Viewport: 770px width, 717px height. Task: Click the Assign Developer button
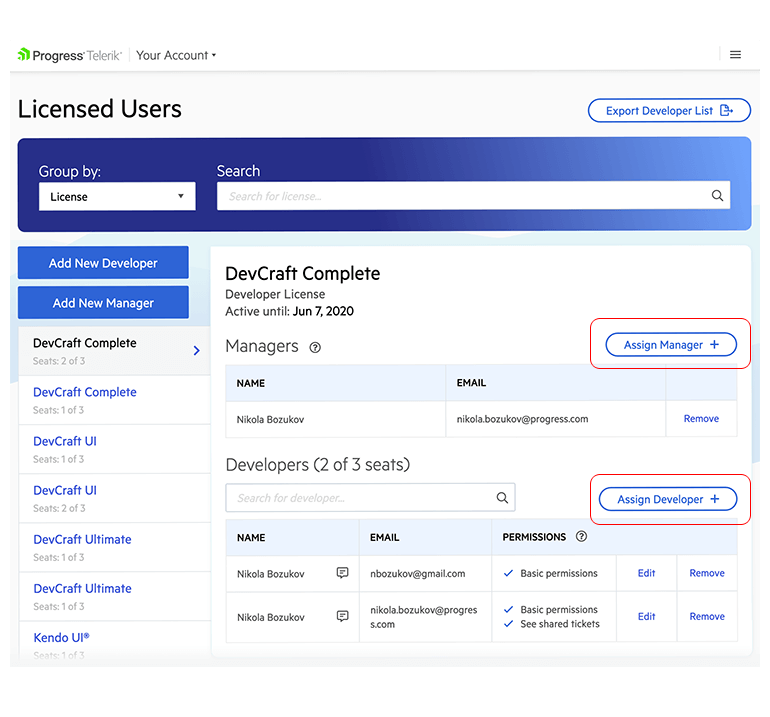tap(668, 499)
